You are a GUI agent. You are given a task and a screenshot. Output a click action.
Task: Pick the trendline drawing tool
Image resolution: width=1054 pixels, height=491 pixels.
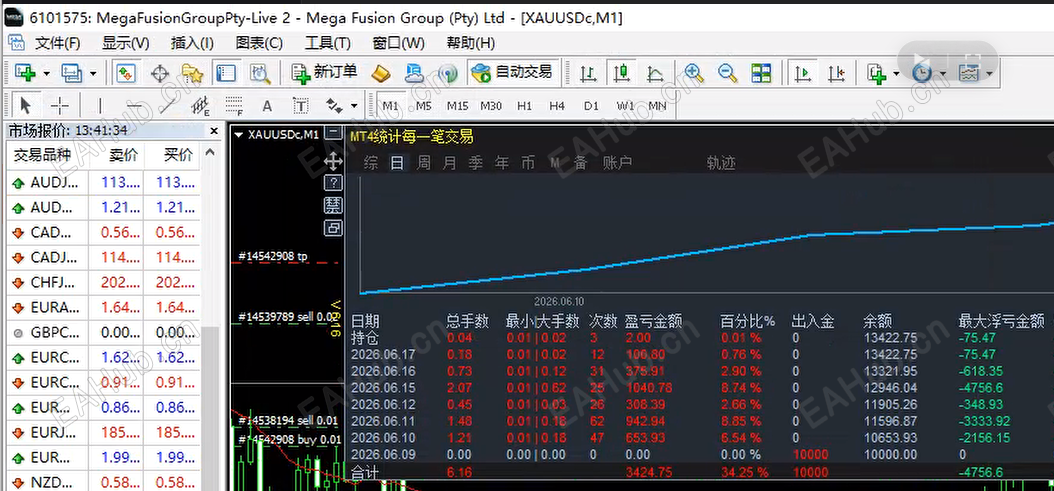167,106
